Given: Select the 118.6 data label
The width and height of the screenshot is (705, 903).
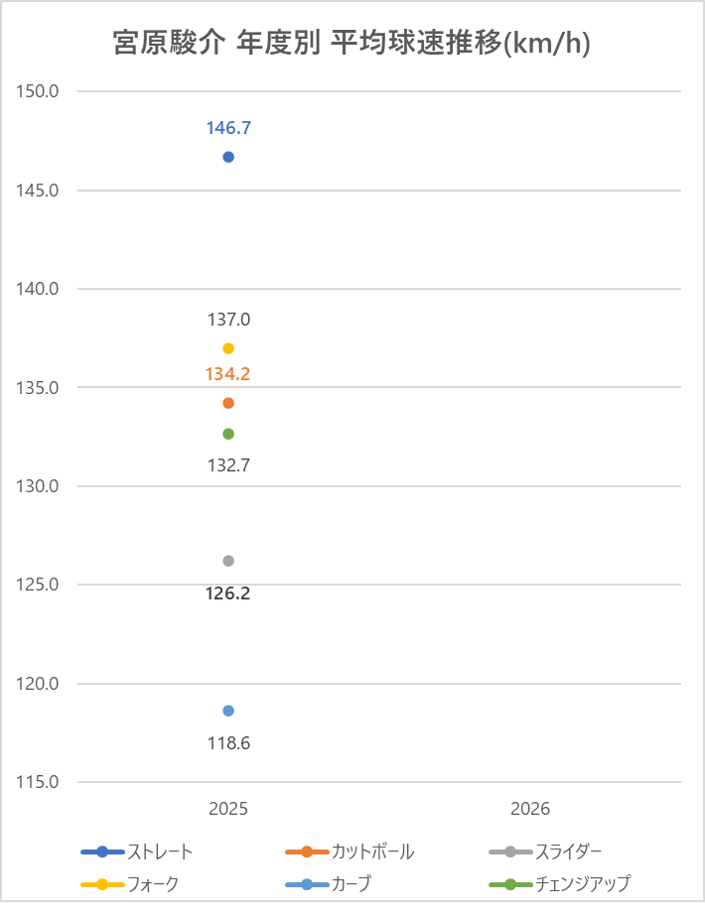Looking at the screenshot, I should (x=228, y=743).
